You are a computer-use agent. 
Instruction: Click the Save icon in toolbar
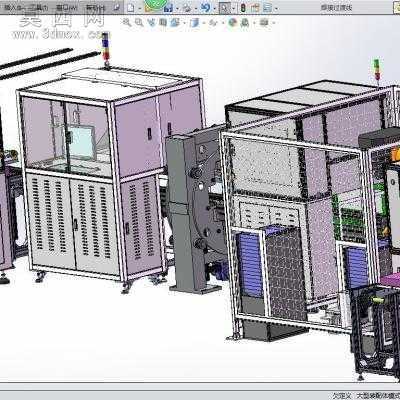coord(168,8)
